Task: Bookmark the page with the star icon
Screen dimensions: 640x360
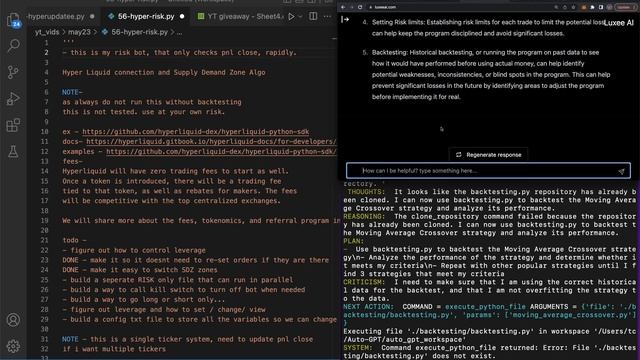Action: pos(573,7)
